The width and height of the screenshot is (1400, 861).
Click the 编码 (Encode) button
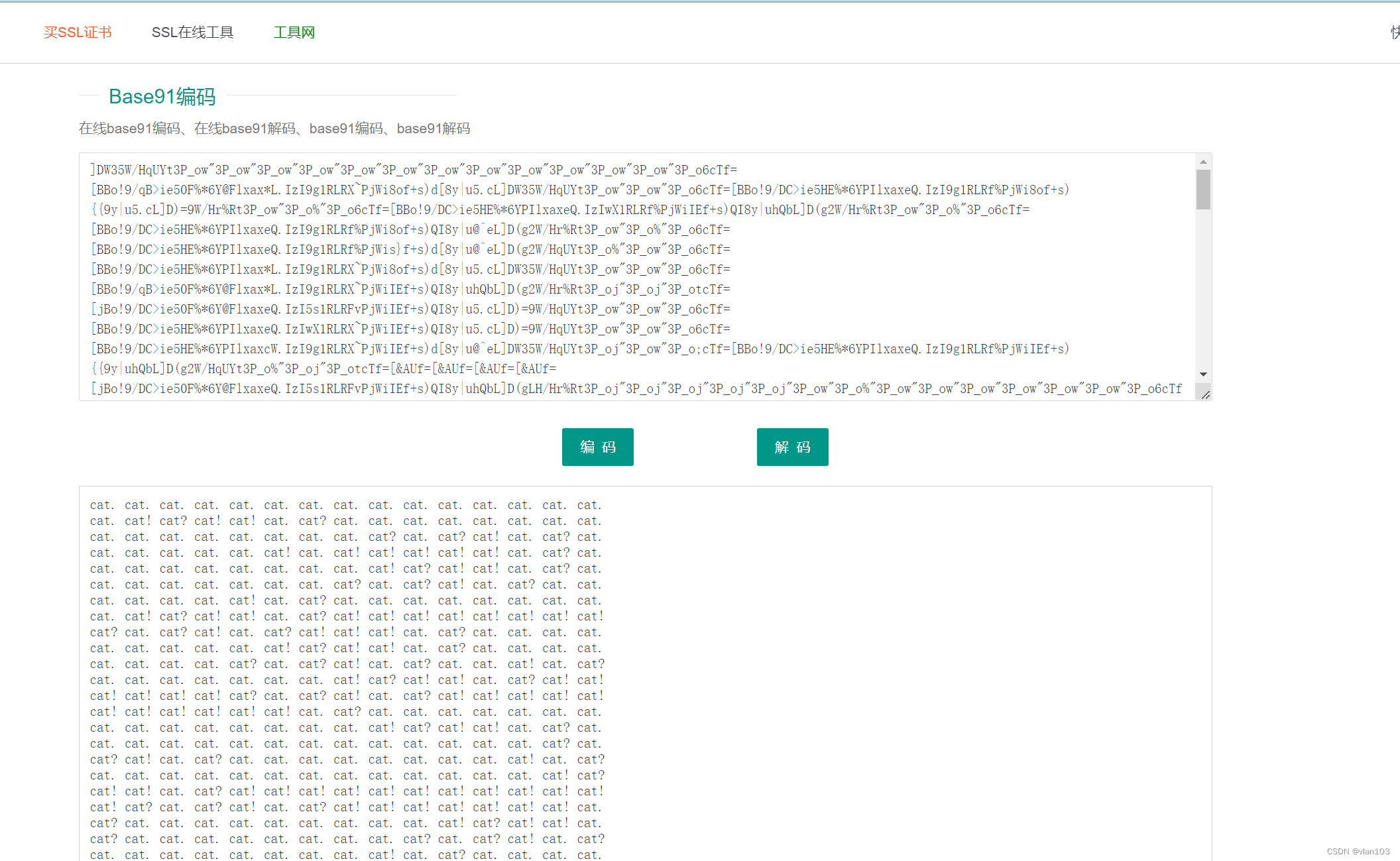597,447
